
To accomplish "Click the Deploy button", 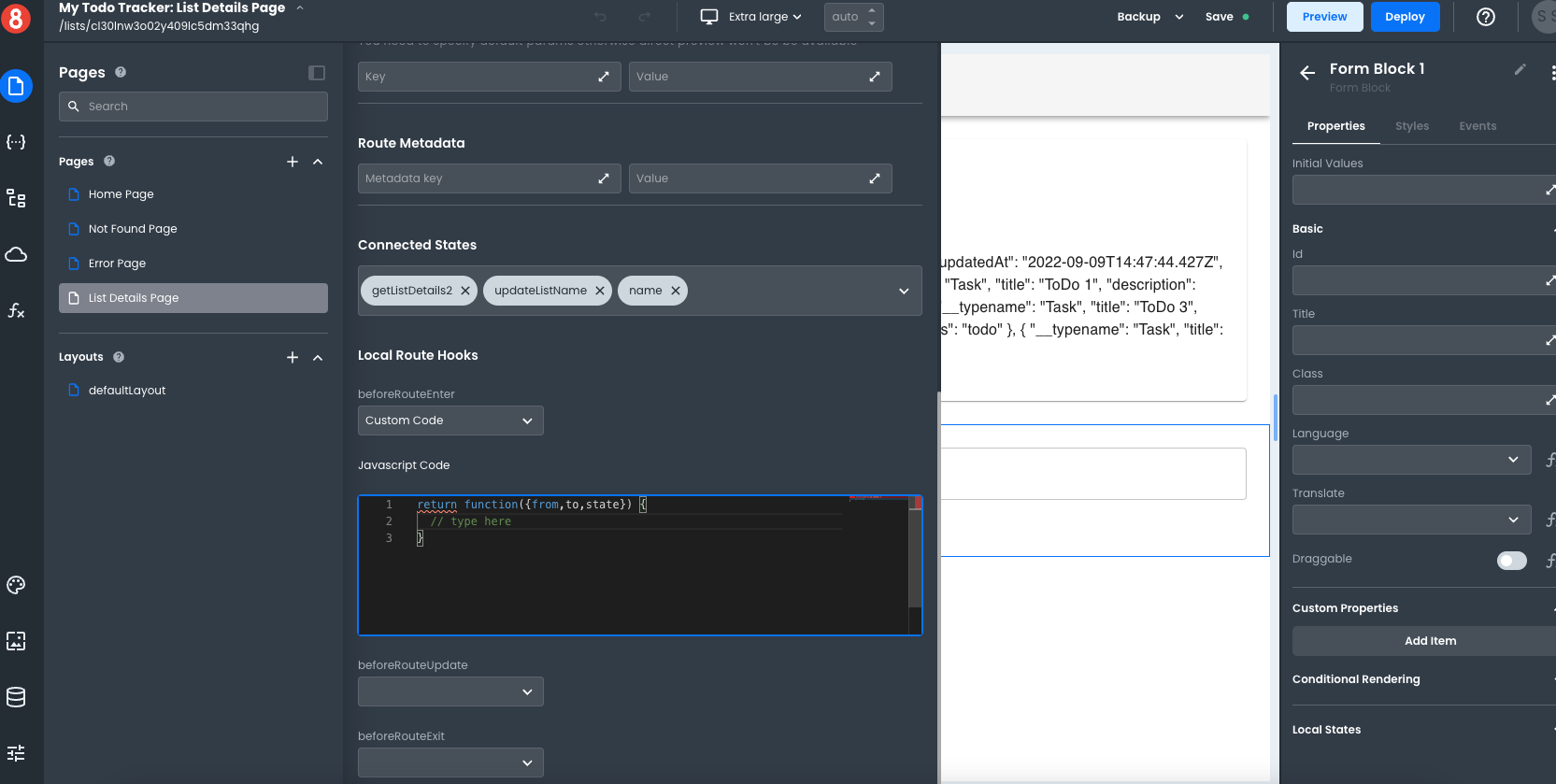I will click(1405, 17).
